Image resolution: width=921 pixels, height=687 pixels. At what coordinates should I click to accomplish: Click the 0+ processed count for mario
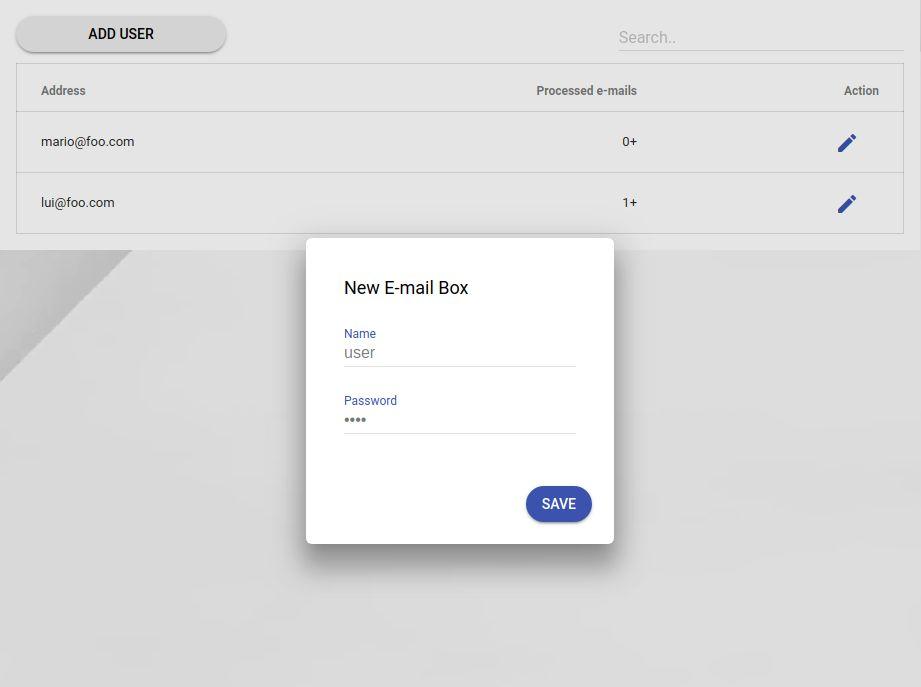629,142
